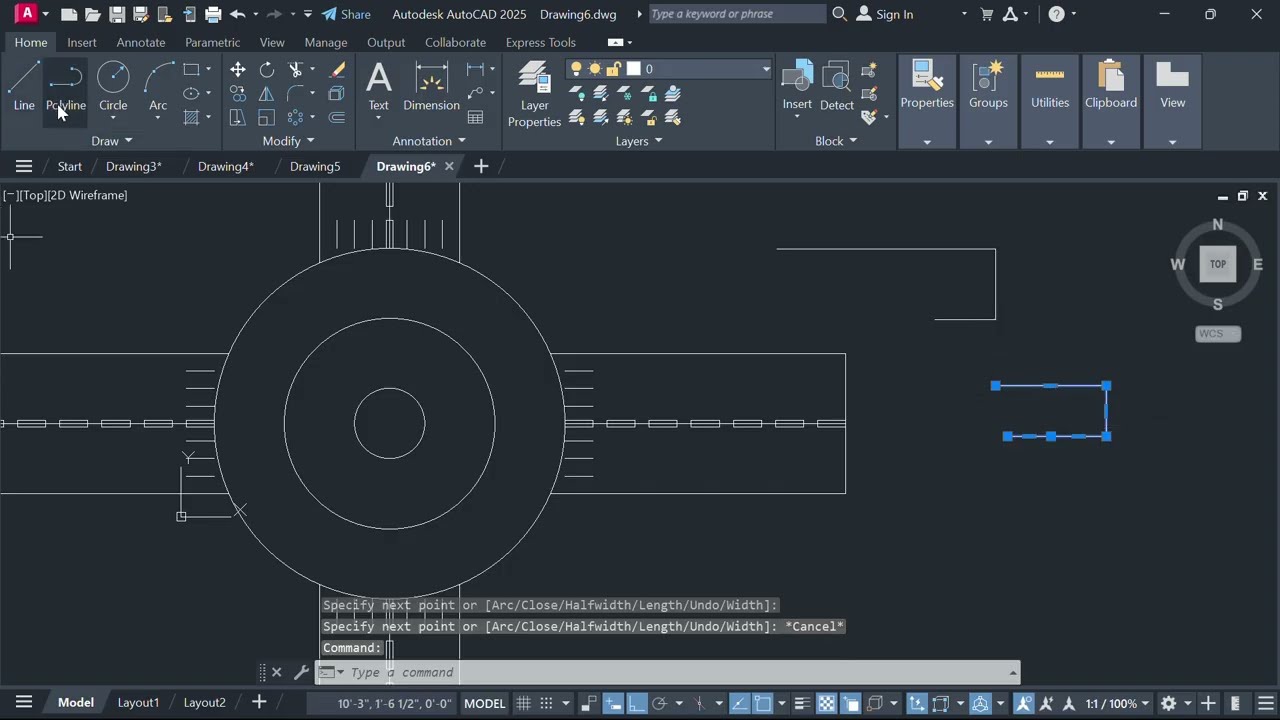
Task: Activate the Mirror tool
Action: [x=267, y=93]
